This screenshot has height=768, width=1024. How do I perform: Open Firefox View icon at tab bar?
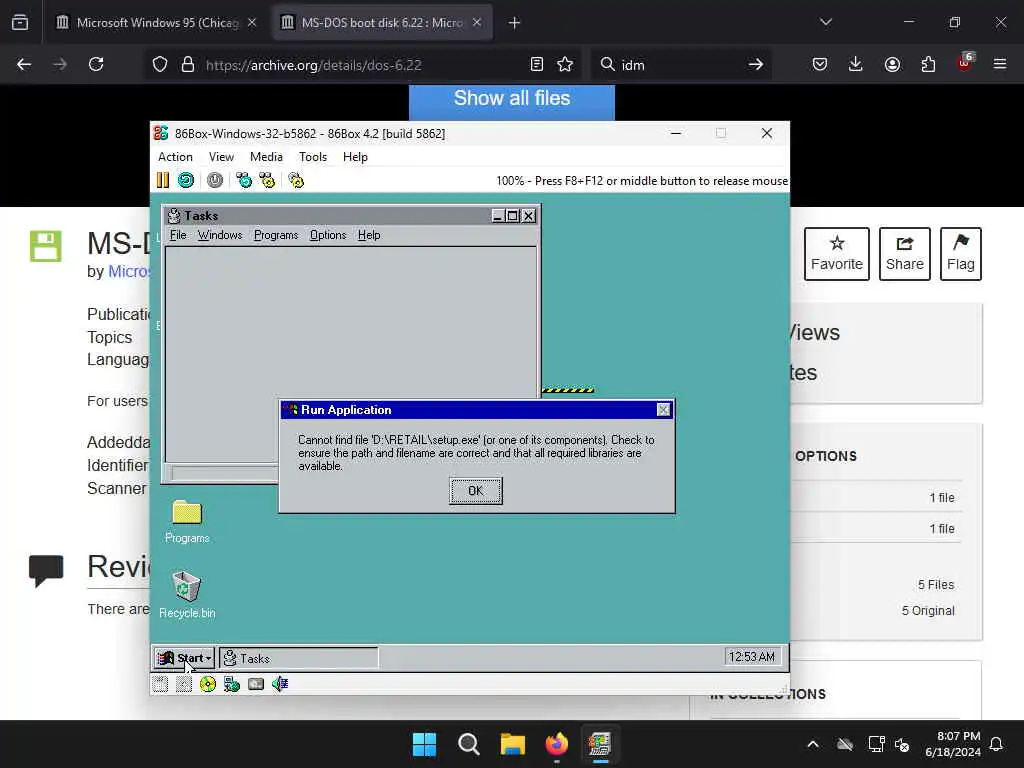(20, 23)
